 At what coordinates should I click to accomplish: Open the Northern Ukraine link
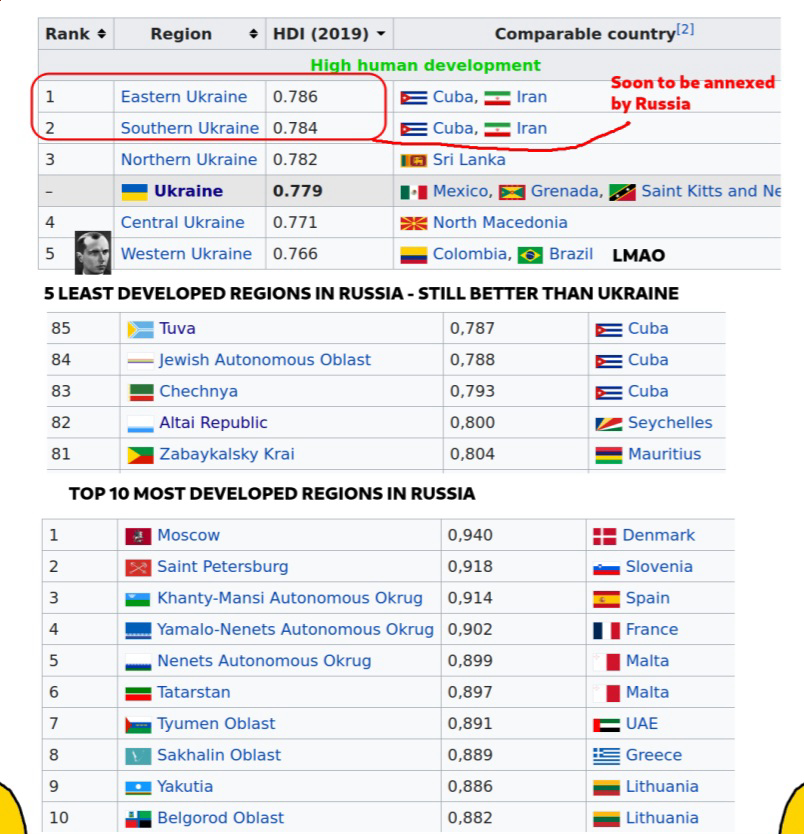click(x=189, y=160)
